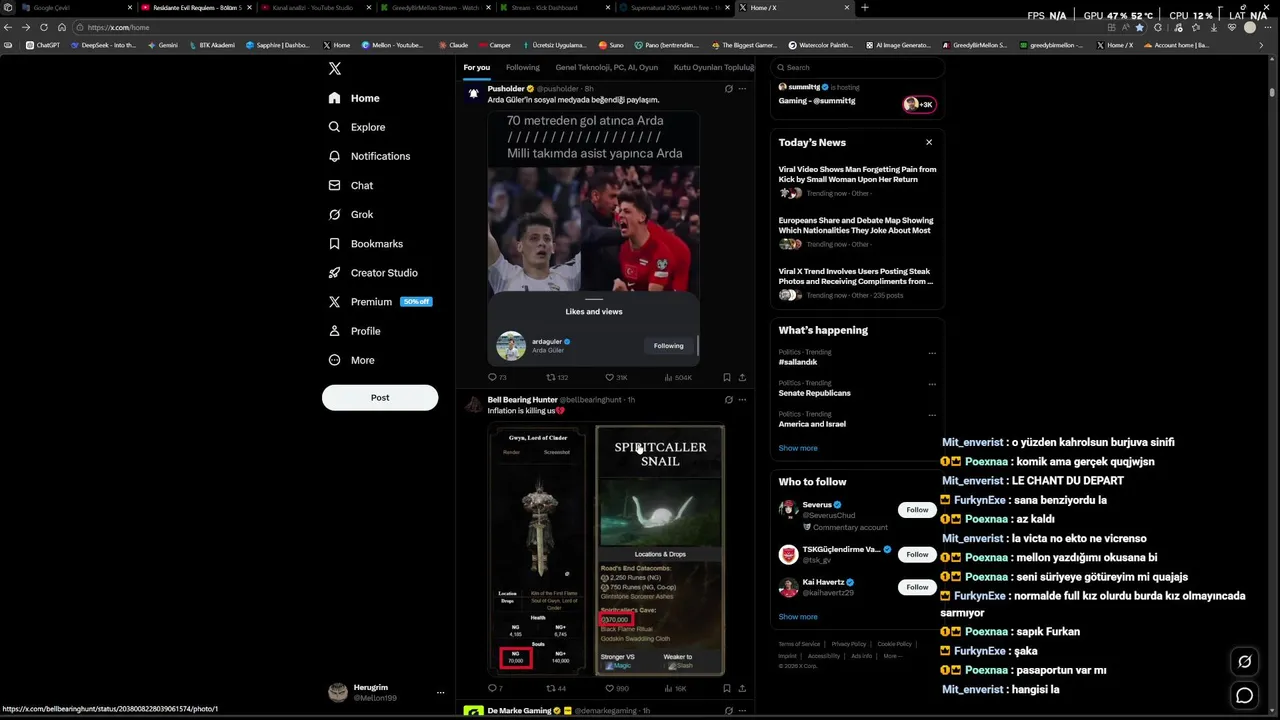Open Premium with 50% off badge

(x=380, y=301)
